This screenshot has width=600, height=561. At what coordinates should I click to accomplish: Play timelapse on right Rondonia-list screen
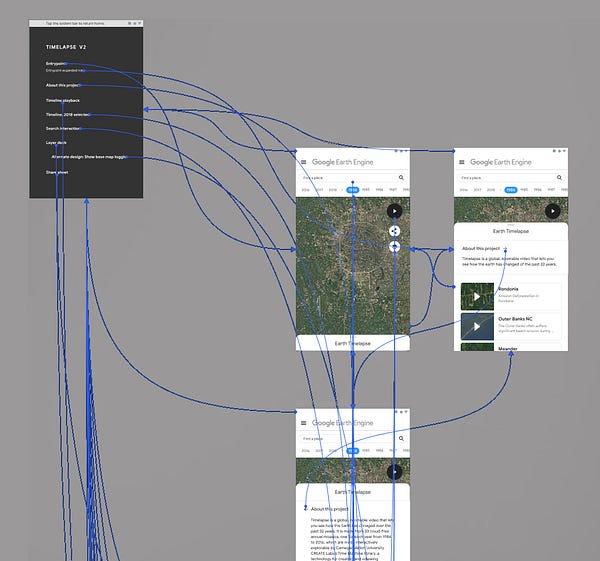click(553, 211)
